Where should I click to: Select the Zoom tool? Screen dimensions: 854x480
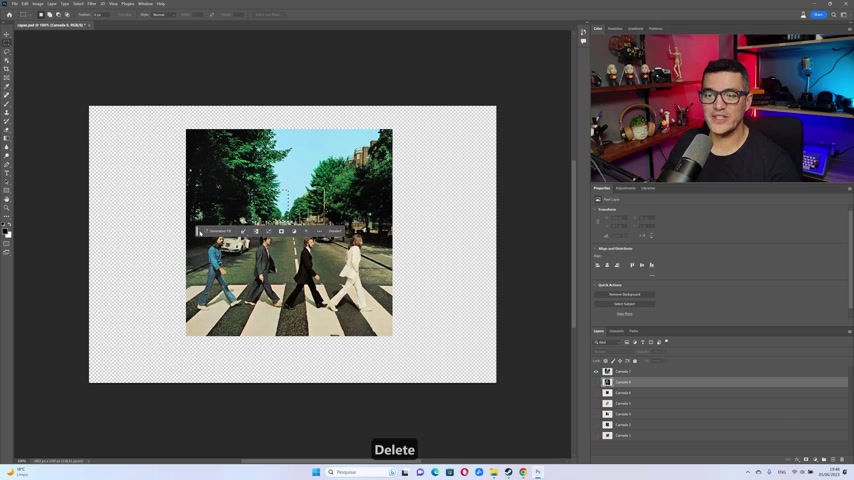pyautogui.click(x=7, y=208)
